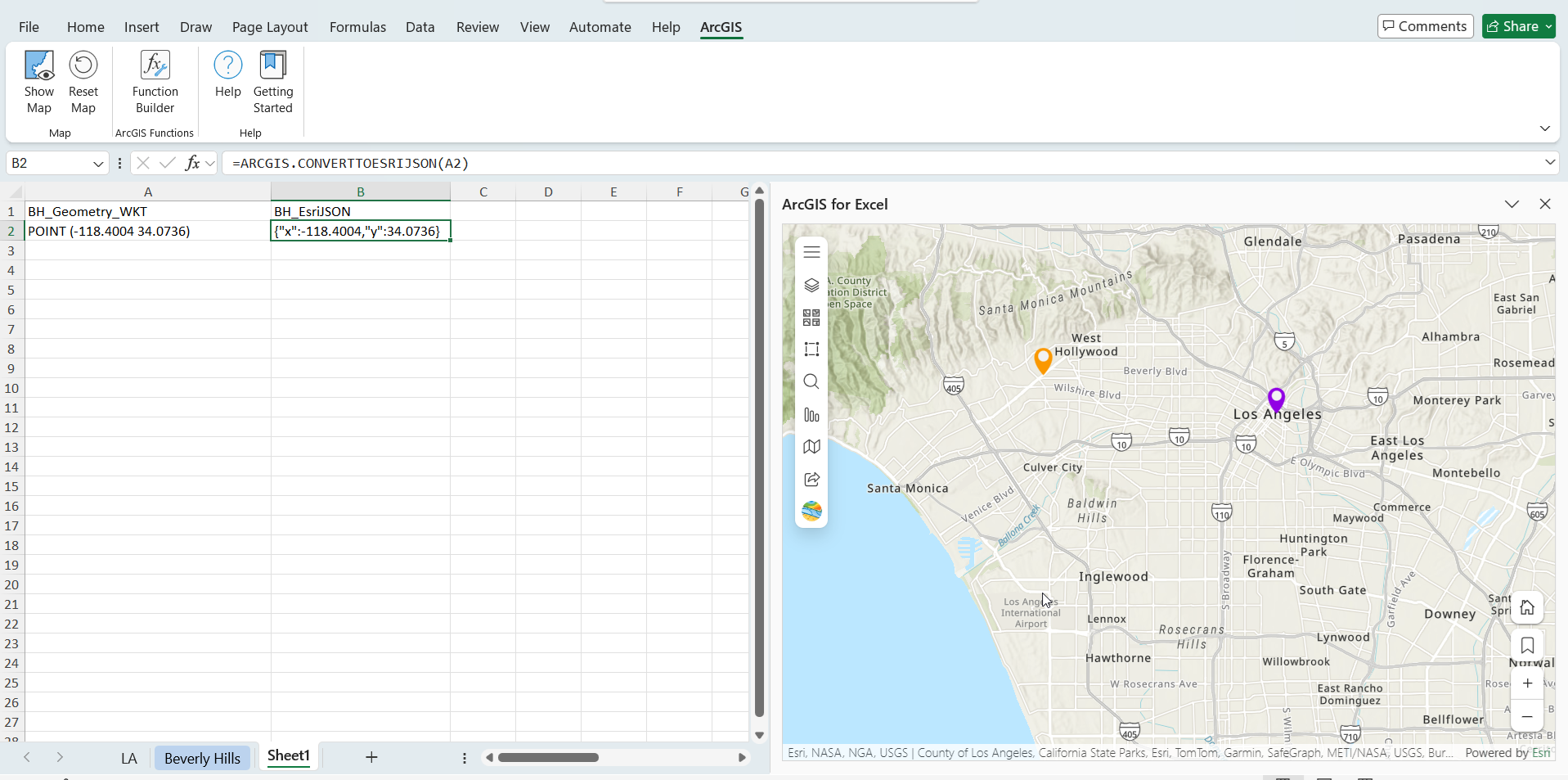Open the basemap gallery grid icon

(811, 318)
